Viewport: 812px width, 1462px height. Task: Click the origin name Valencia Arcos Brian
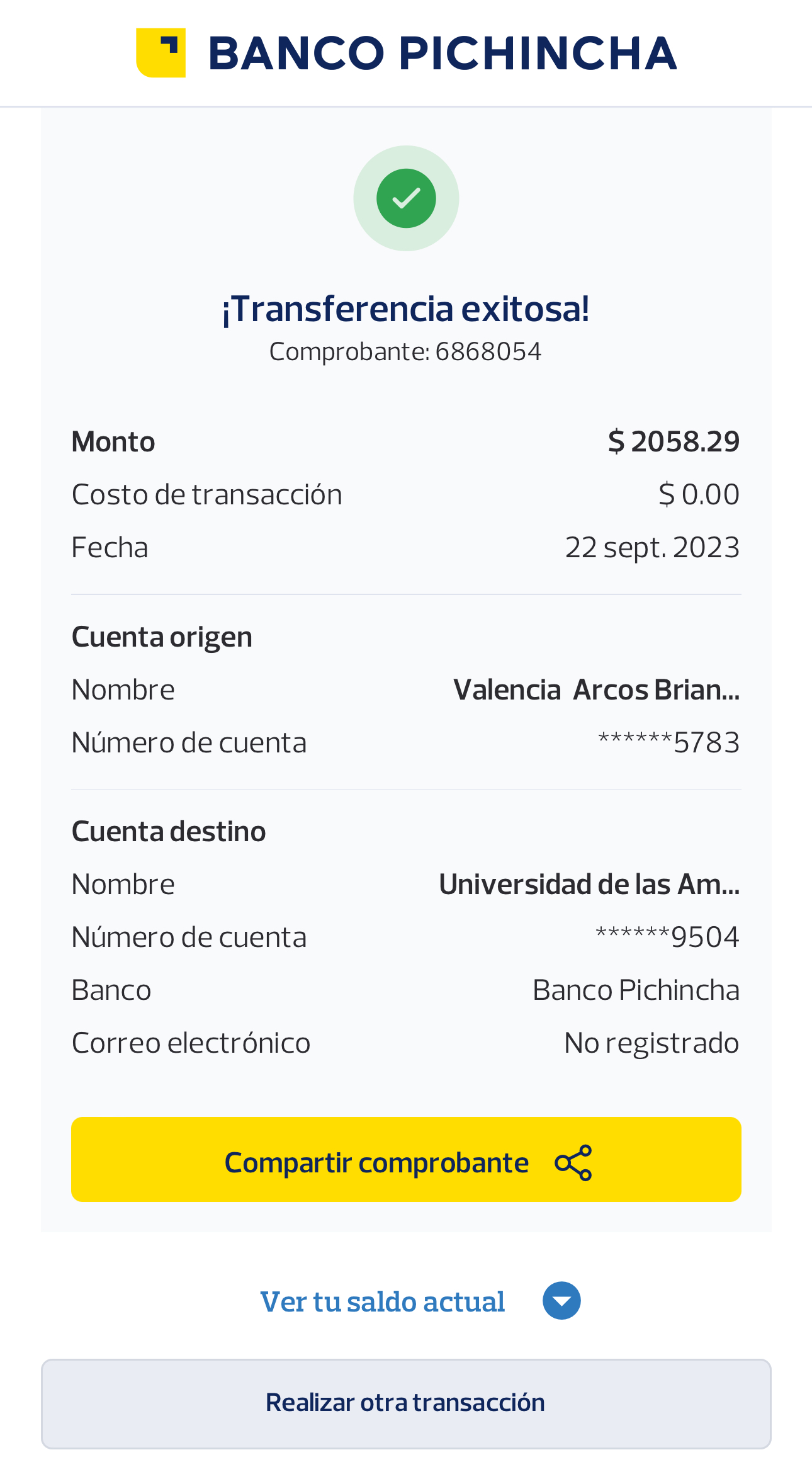(596, 689)
